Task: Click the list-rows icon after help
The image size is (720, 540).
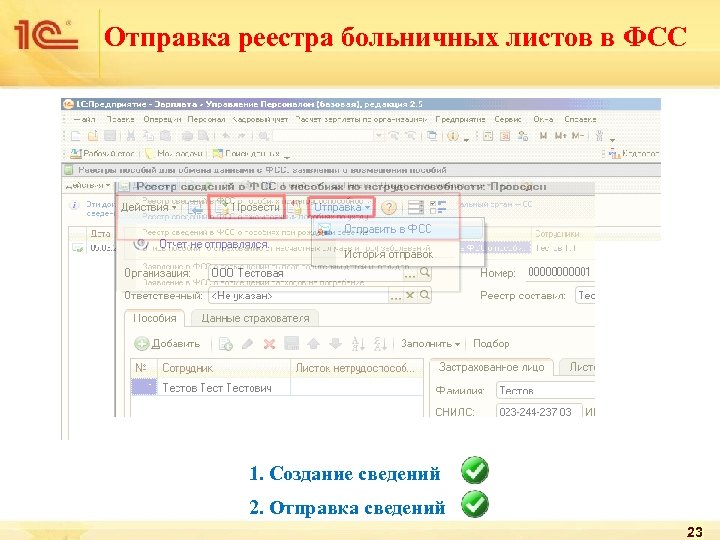Action: click(x=416, y=208)
